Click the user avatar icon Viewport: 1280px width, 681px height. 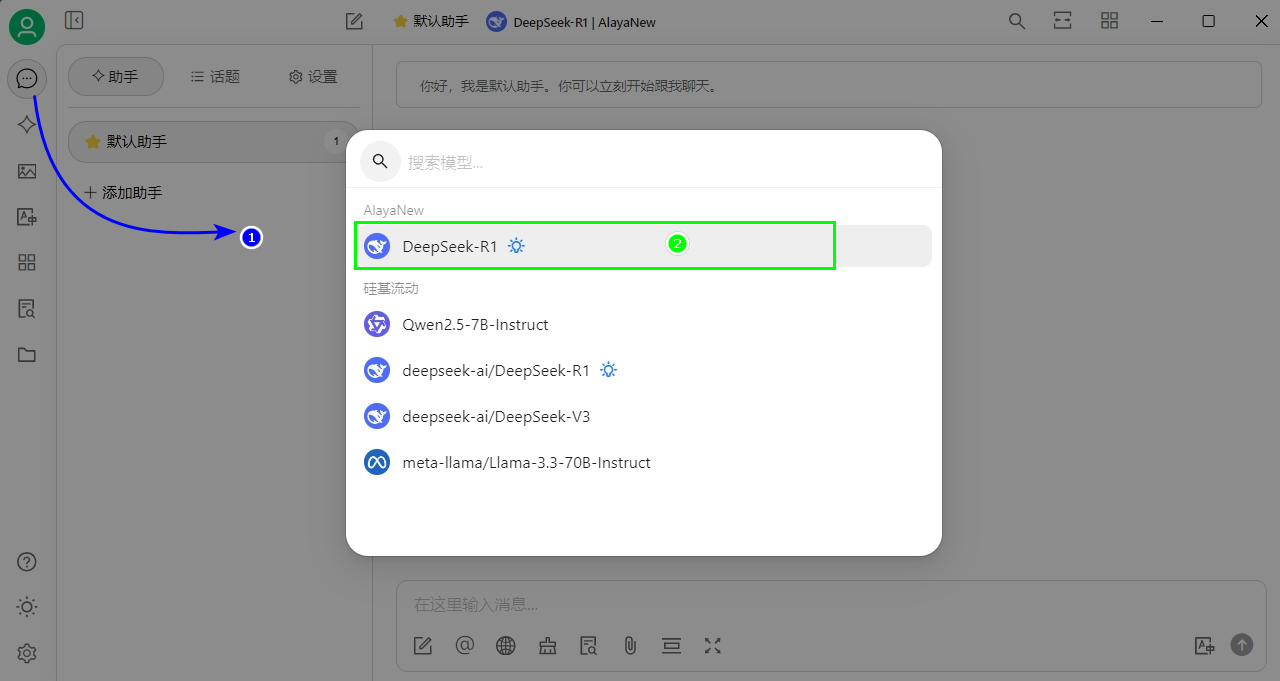tap(27, 27)
